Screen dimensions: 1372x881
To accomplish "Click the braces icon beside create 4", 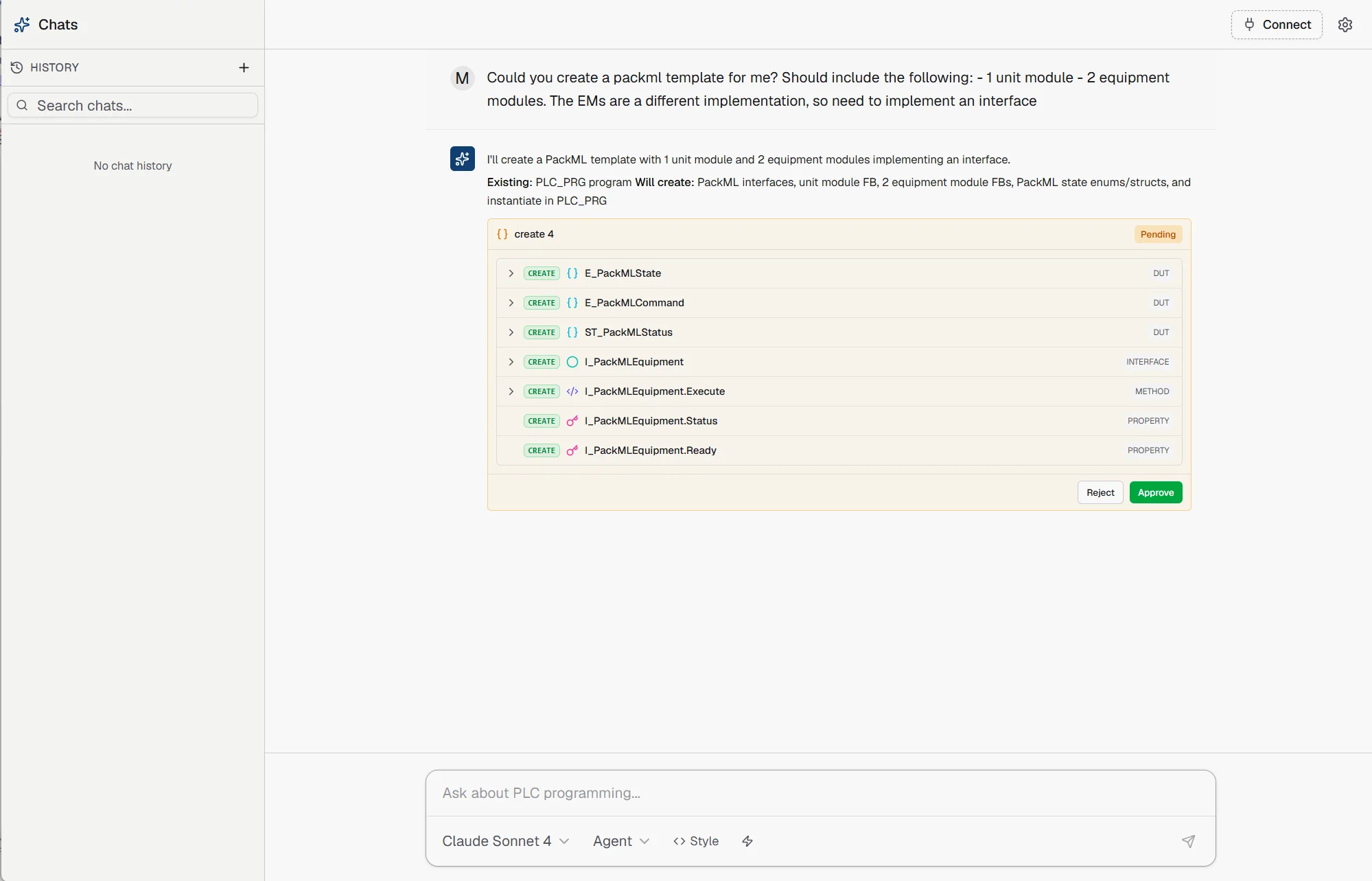I will tap(502, 234).
